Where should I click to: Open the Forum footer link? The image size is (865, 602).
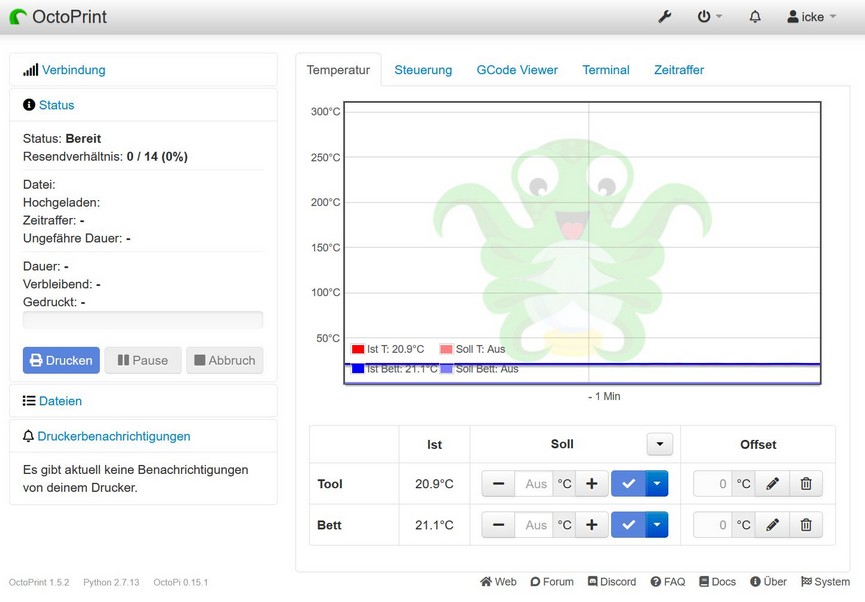pyautogui.click(x=552, y=582)
